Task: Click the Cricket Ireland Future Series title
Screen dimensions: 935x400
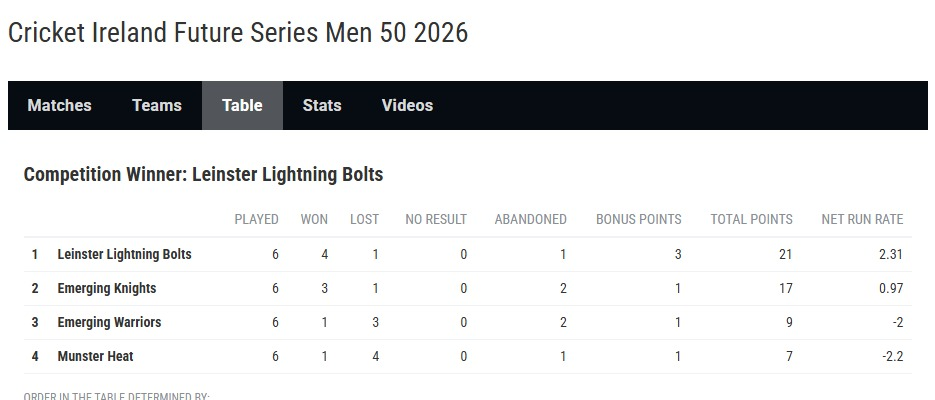Action: tap(238, 33)
